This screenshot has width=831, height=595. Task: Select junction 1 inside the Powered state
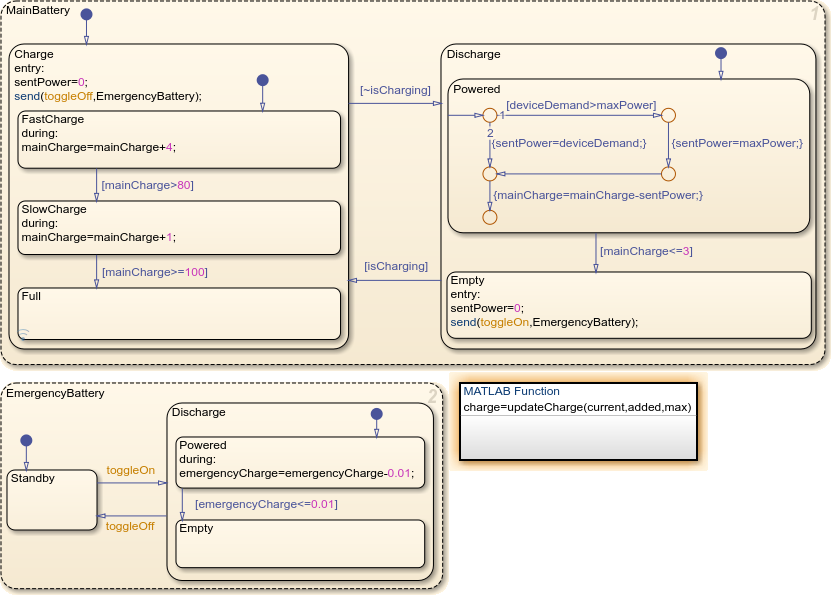click(489, 113)
